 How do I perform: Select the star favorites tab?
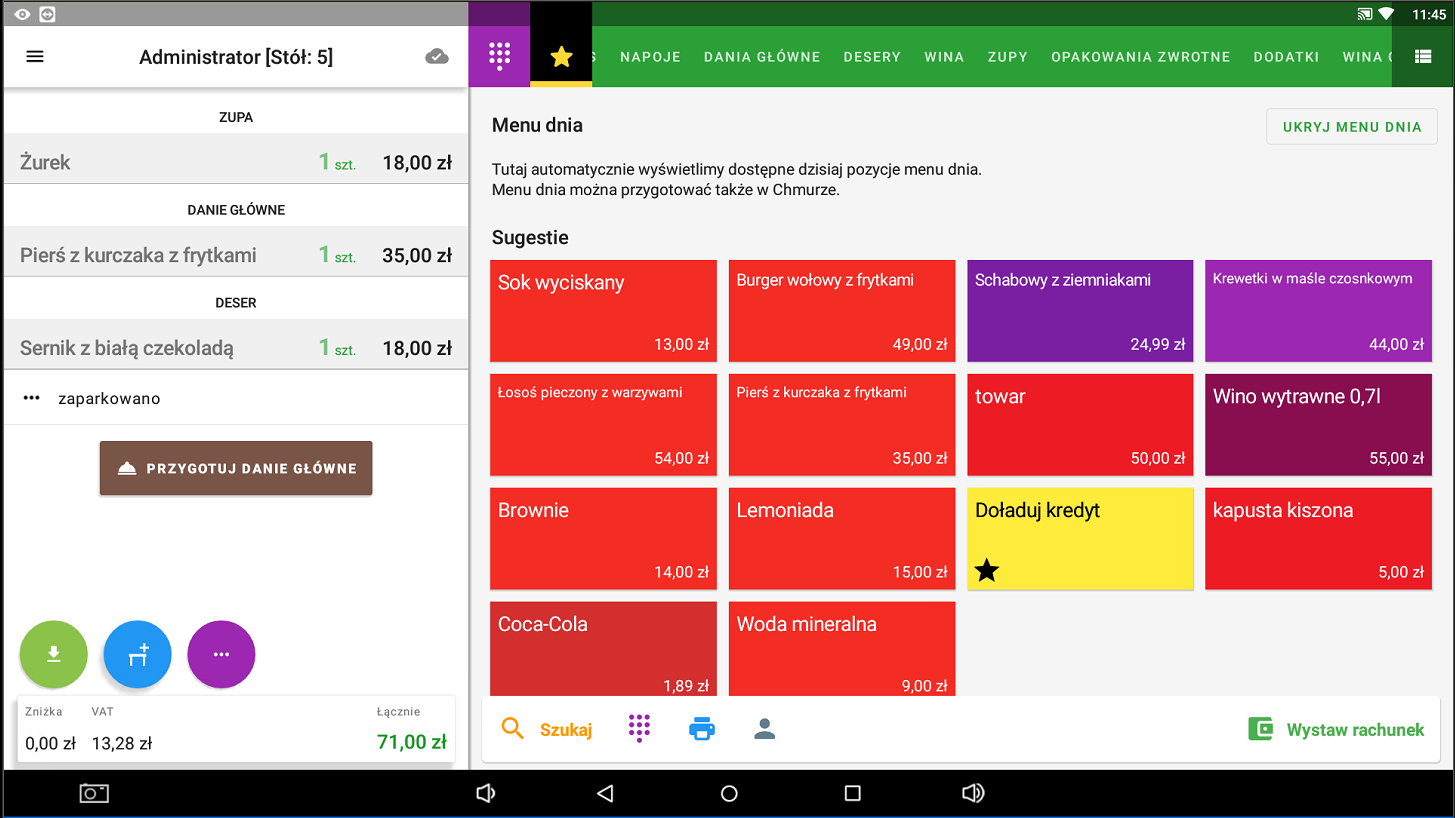click(x=561, y=57)
